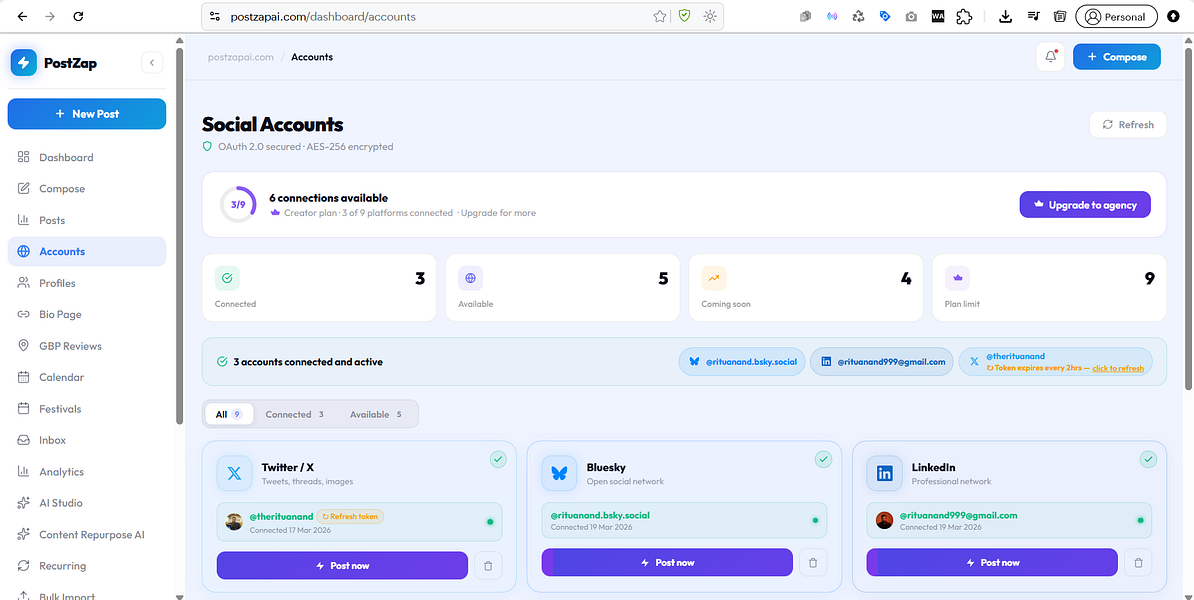Click Upgrade to agency button
This screenshot has height=600, width=1194.
coord(1085,205)
